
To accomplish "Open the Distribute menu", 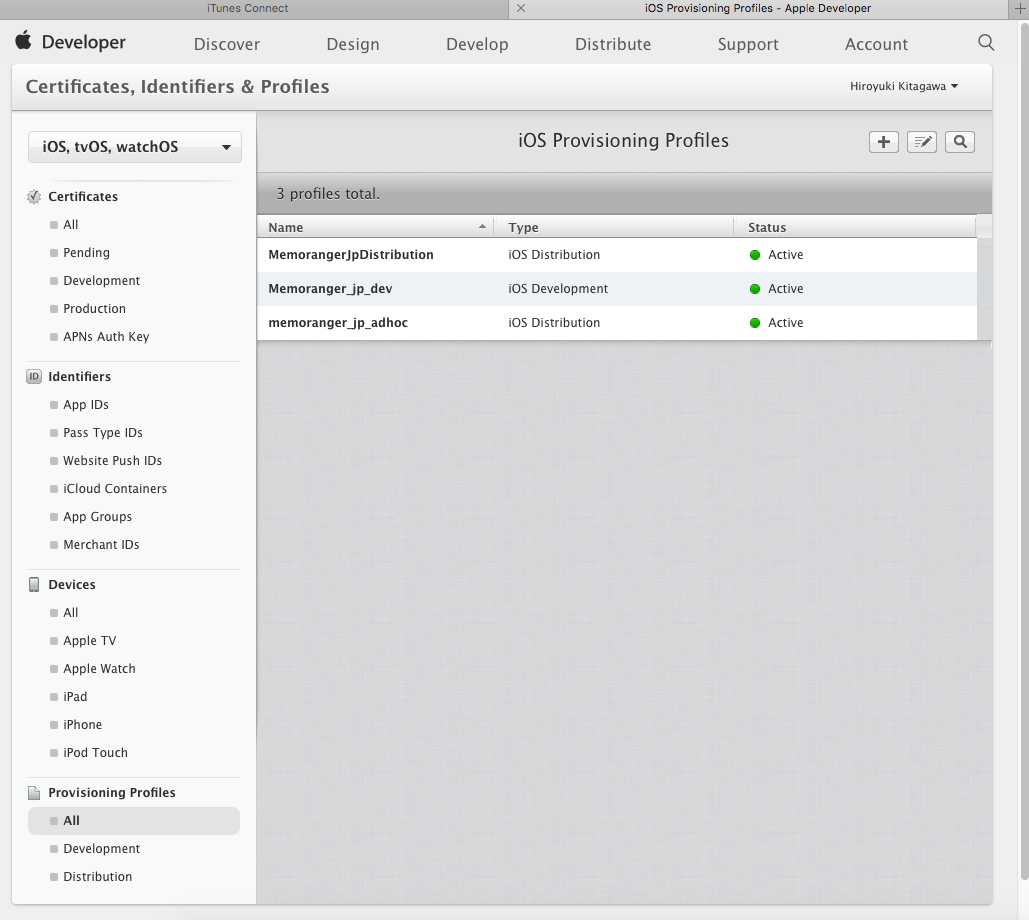I will [613, 44].
